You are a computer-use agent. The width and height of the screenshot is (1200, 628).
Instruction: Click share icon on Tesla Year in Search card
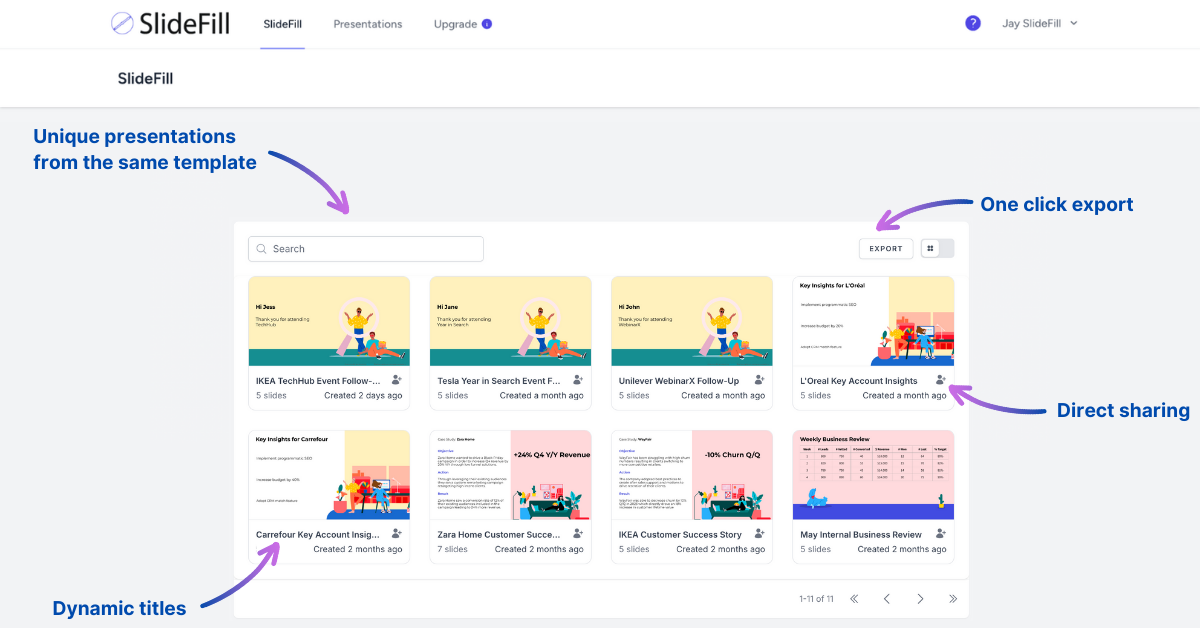[578, 381]
